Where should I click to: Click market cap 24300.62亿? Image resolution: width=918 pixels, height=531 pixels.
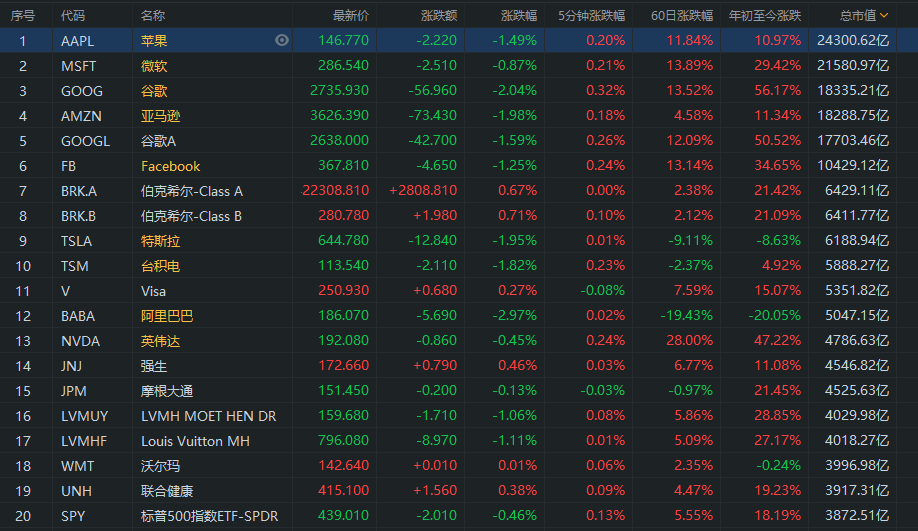click(x=853, y=40)
